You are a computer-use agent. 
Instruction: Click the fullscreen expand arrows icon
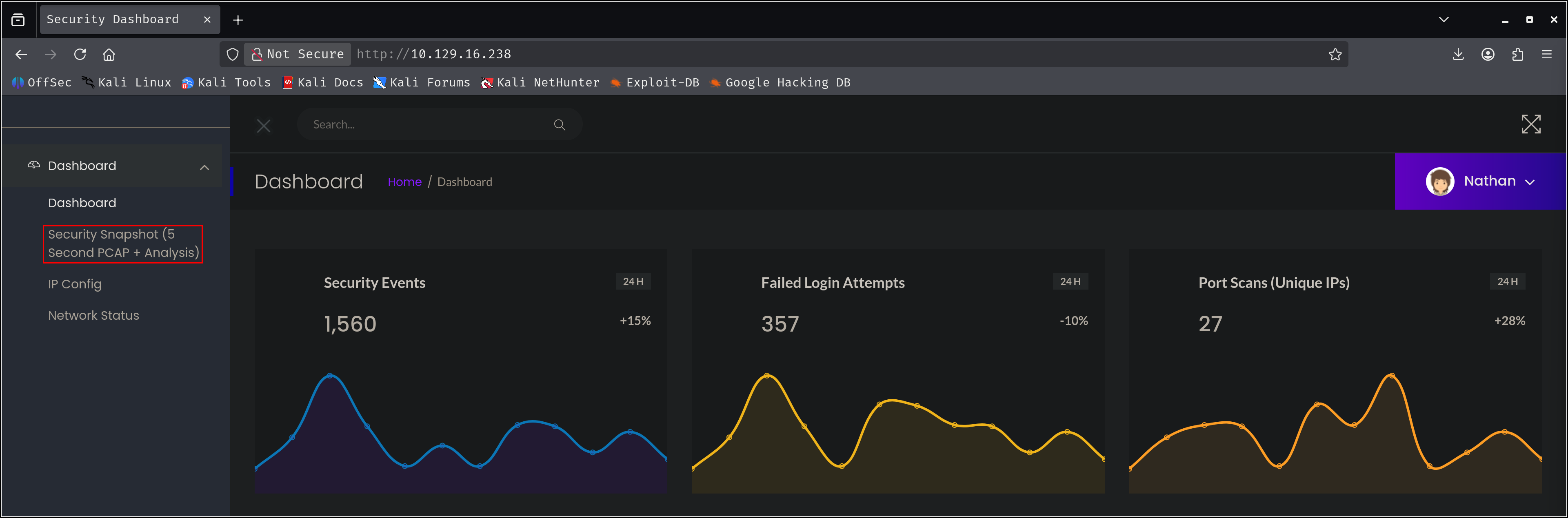click(x=1530, y=124)
